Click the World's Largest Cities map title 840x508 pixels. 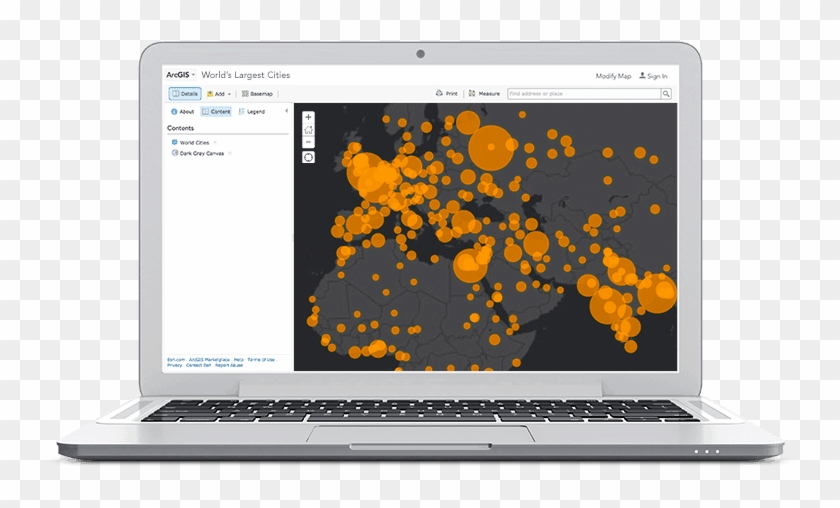(x=245, y=75)
